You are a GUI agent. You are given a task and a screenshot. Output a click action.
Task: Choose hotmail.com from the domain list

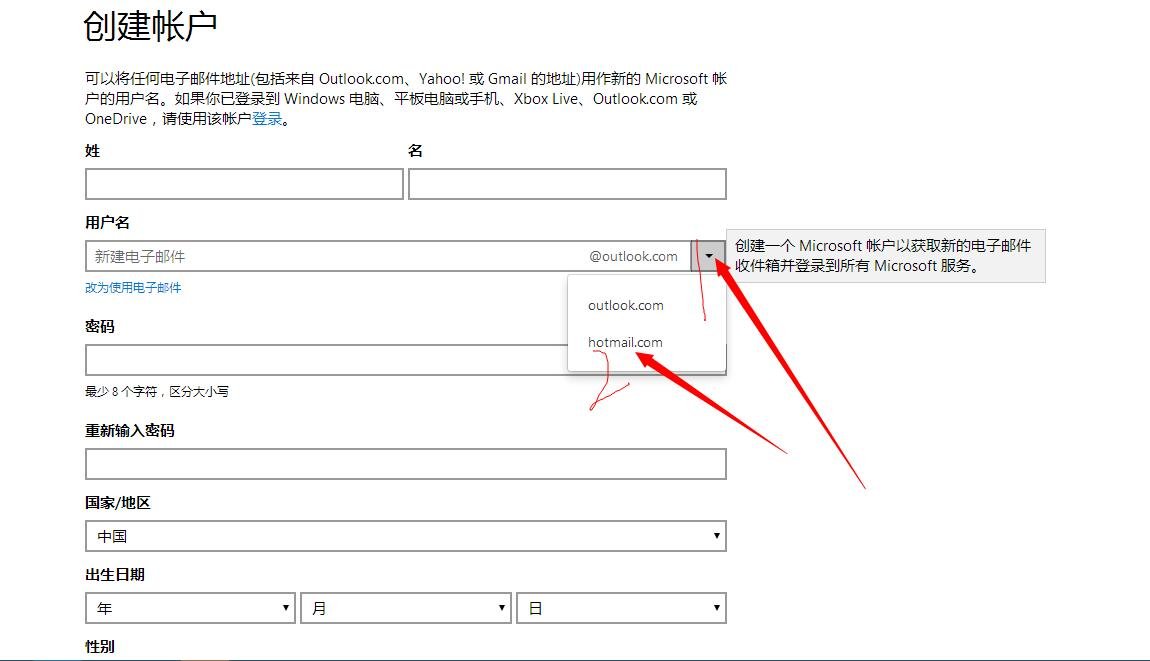pos(625,342)
